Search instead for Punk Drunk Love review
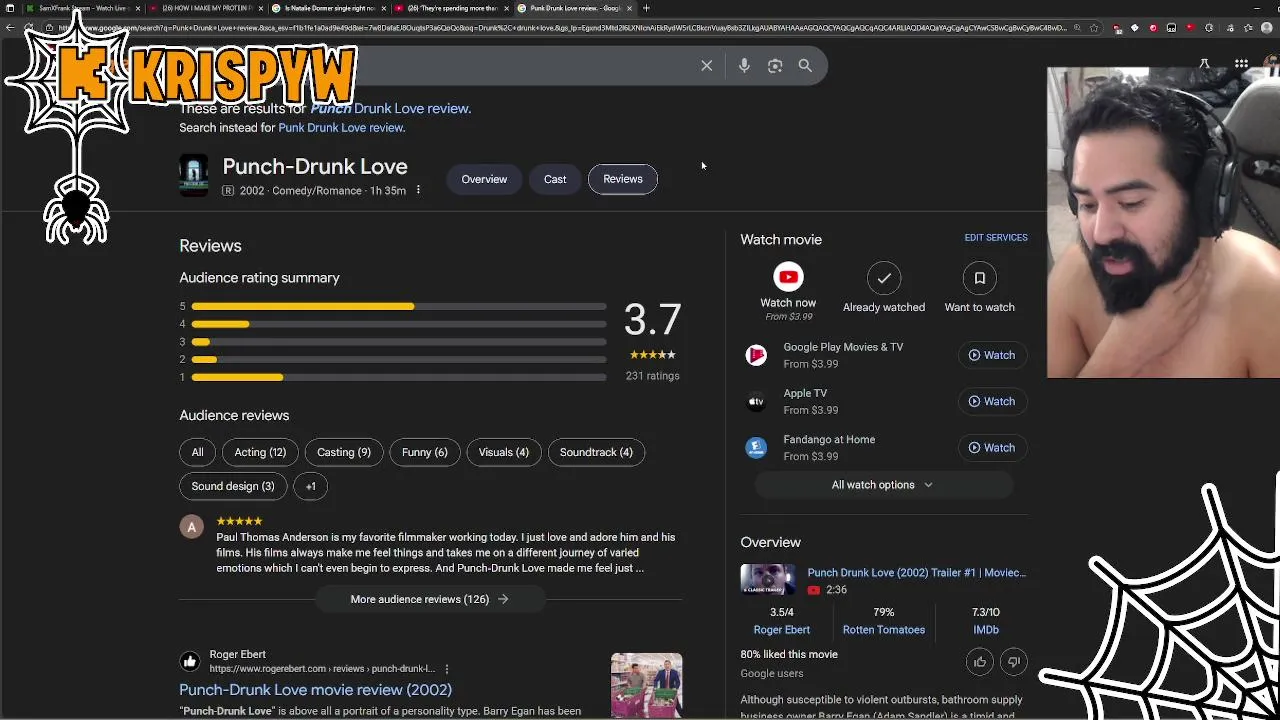Image resolution: width=1280 pixels, height=720 pixels. coord(341,128)
